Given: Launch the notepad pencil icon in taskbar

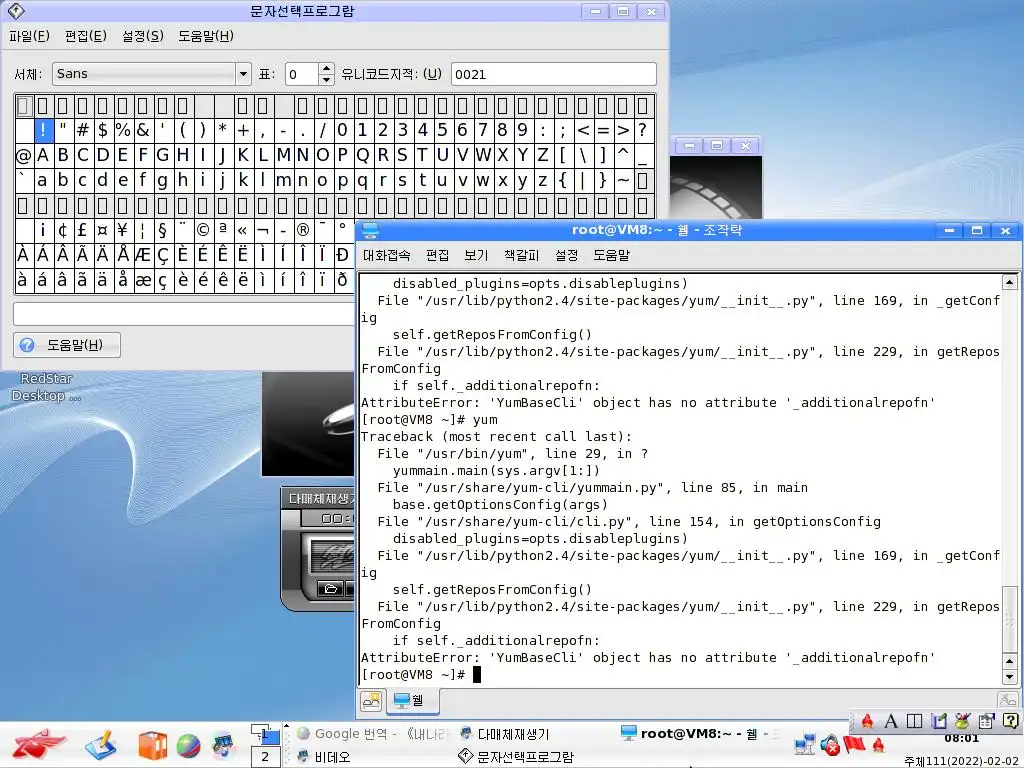Looking at the screenshot, I should tap(100, 745).
